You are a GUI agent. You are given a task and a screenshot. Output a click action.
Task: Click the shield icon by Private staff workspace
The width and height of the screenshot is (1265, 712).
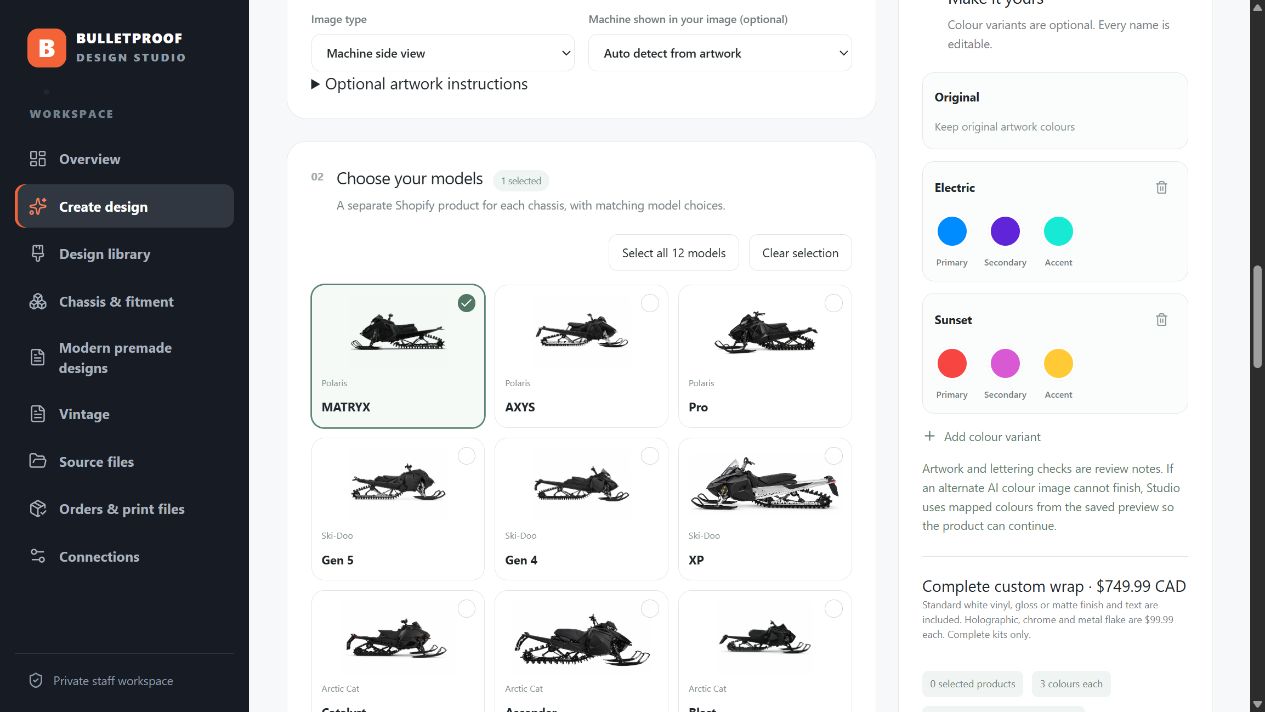(x=36, y=681)
